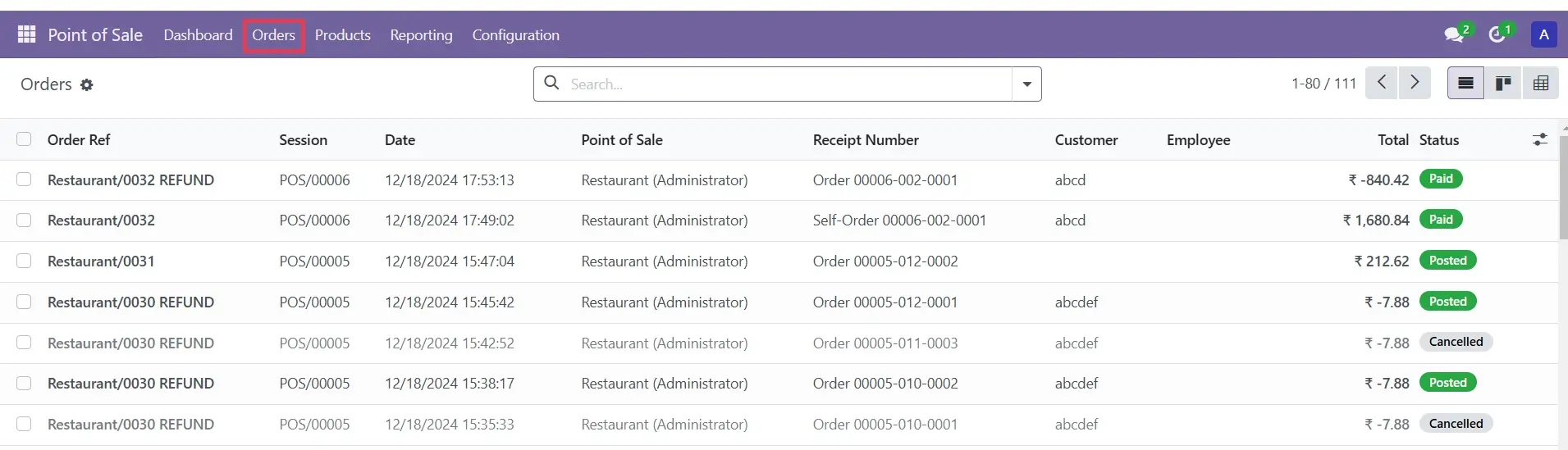Click receipt Order 00005-011-0003

pos(885,343)
